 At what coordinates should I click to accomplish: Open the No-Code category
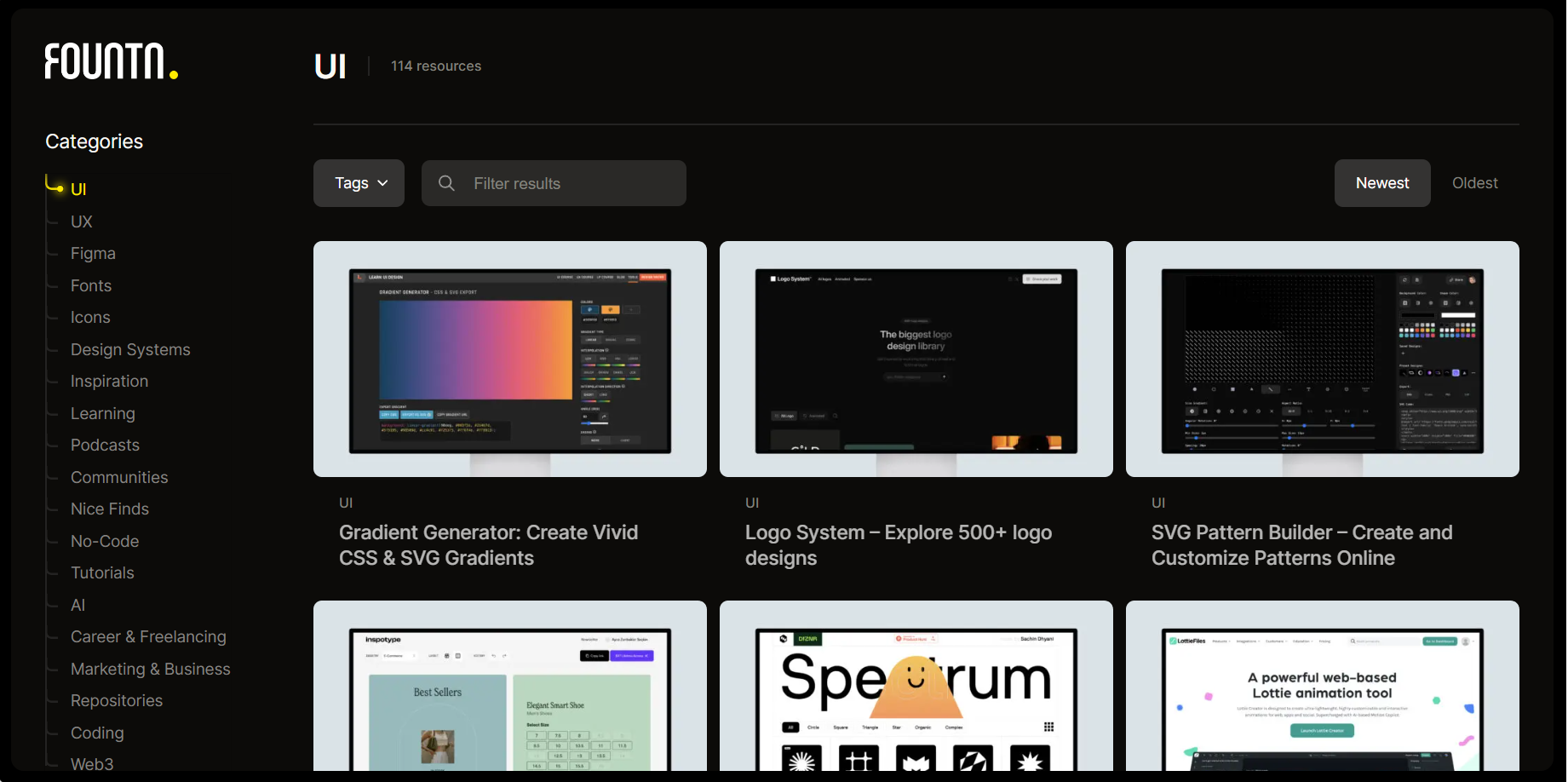[105, 541]
